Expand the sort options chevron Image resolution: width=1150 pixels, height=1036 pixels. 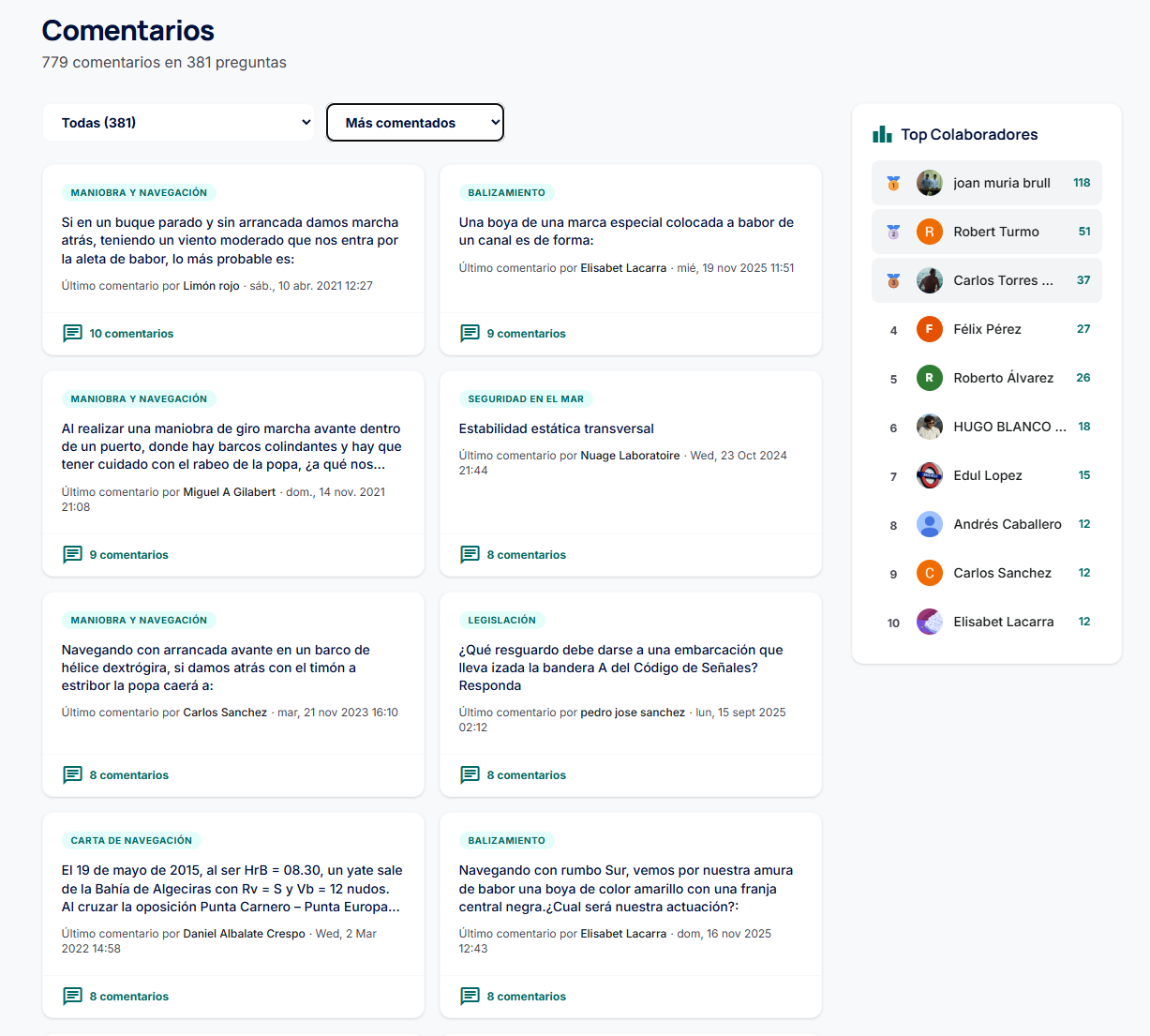[494, 122]
